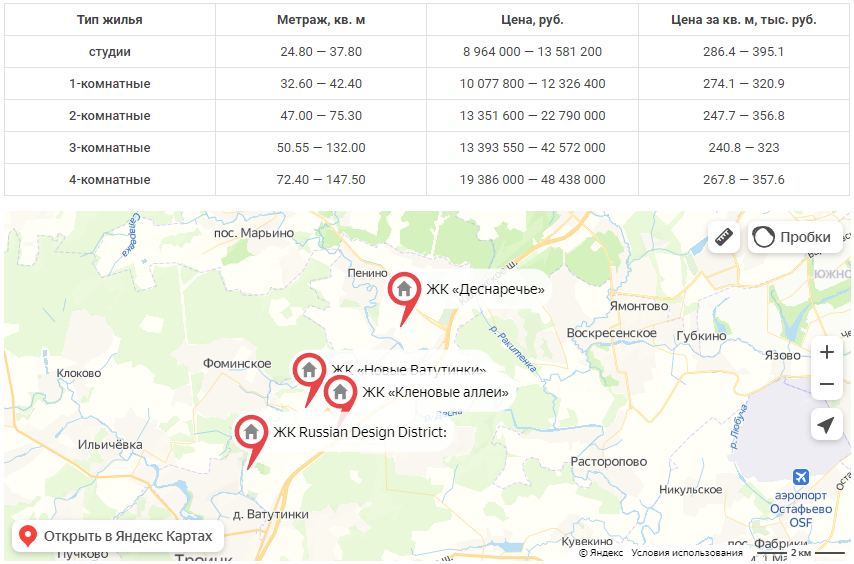
Task: Open the Условия использования link
Action: [x=687, y=553]
